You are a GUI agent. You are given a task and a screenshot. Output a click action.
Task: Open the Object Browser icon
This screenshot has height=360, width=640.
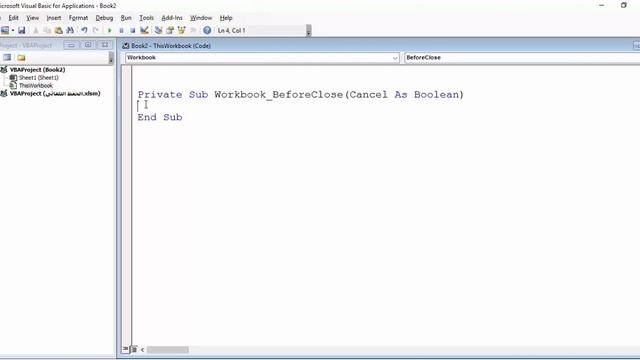tap(182, 30)
